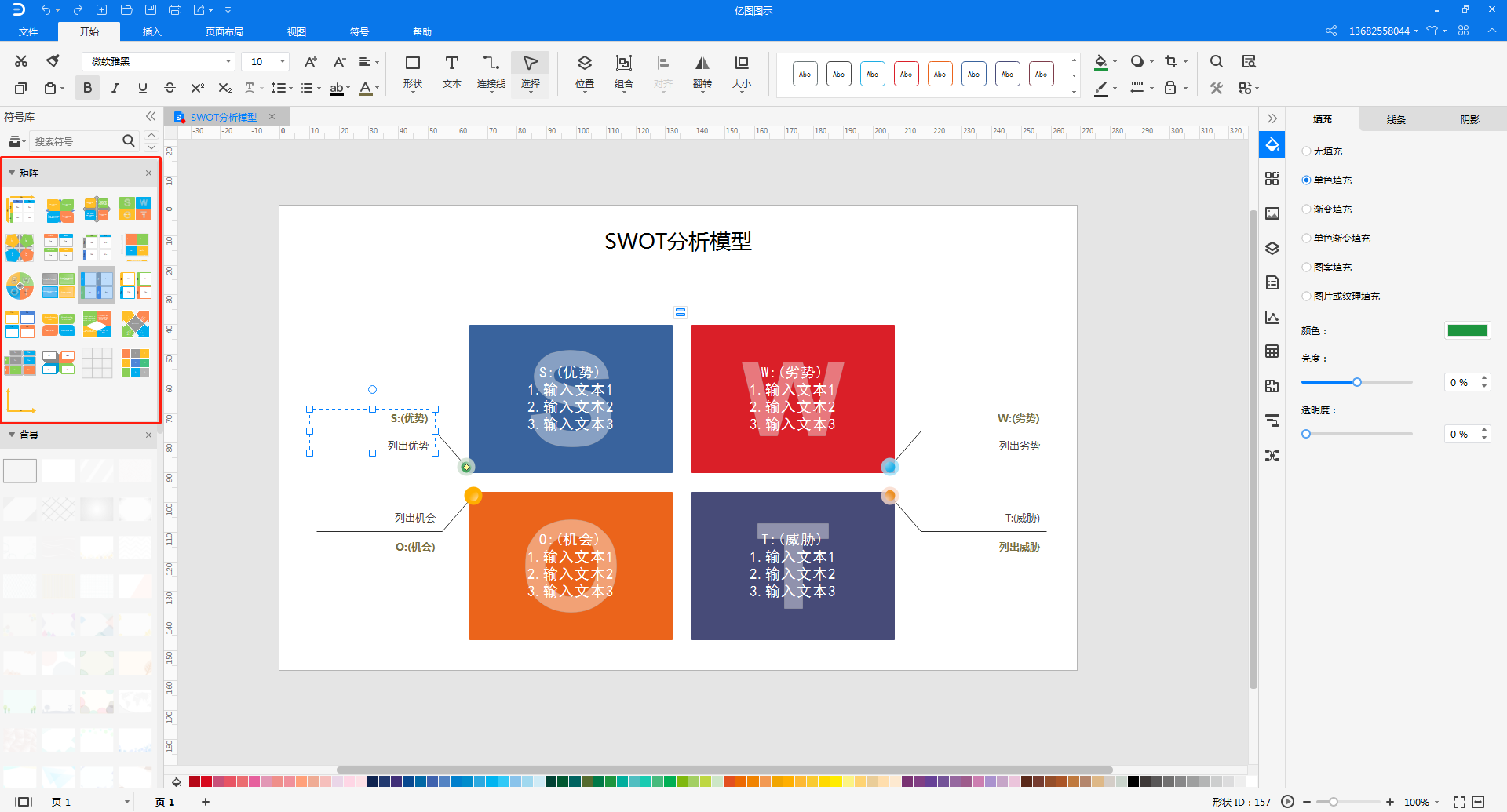Open the table panel in right sidebar
Screen dimensions: 1507x812
(x=1272, y=351)
